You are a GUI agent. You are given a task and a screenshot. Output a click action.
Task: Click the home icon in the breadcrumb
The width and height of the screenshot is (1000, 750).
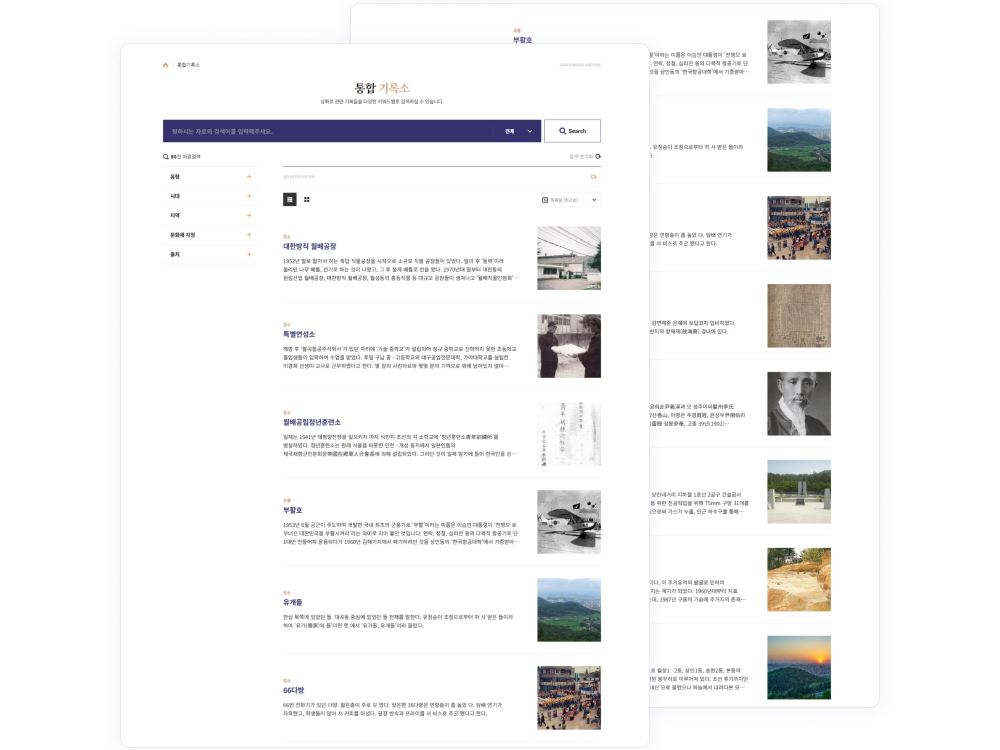[x=166, y=65]
